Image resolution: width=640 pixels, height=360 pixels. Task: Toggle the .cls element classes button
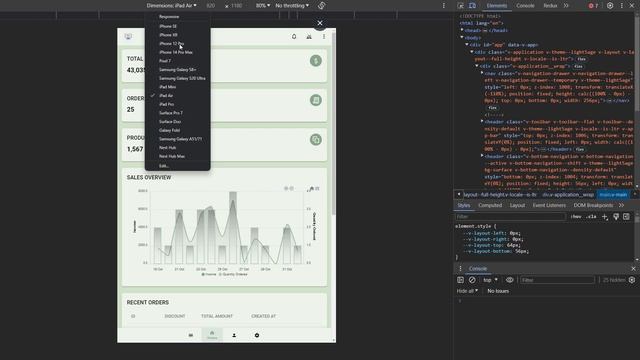click(591, 217)
